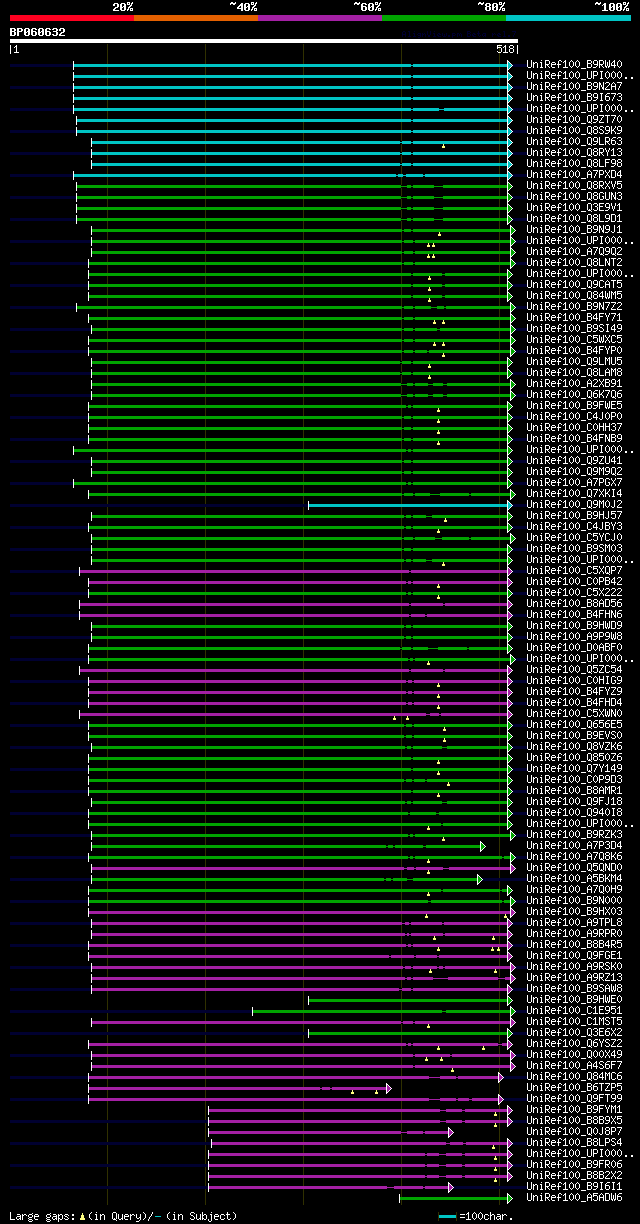Select the UniRef100_B4FHN6 label

point(574,615)
